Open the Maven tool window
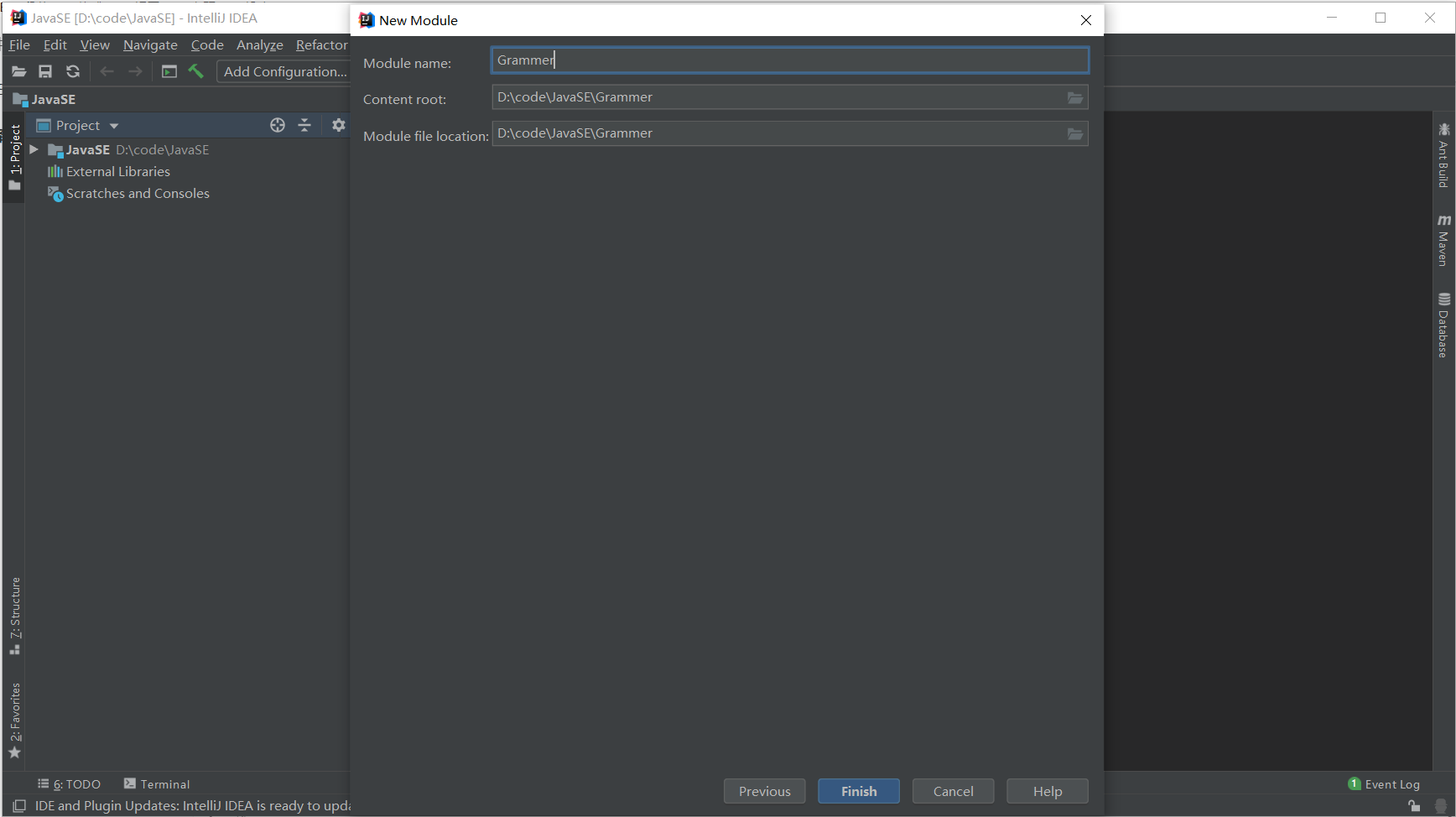This screenshot has height=817, width=1456. (1443, 241)
